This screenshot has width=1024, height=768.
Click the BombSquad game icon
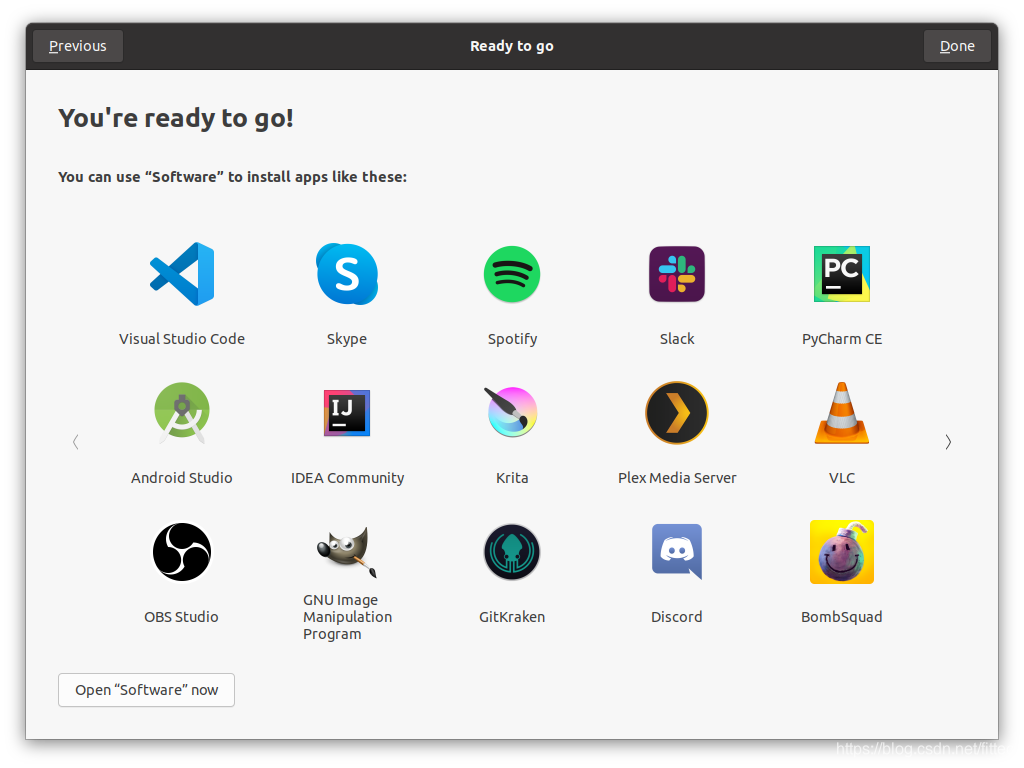pos(842,552)
